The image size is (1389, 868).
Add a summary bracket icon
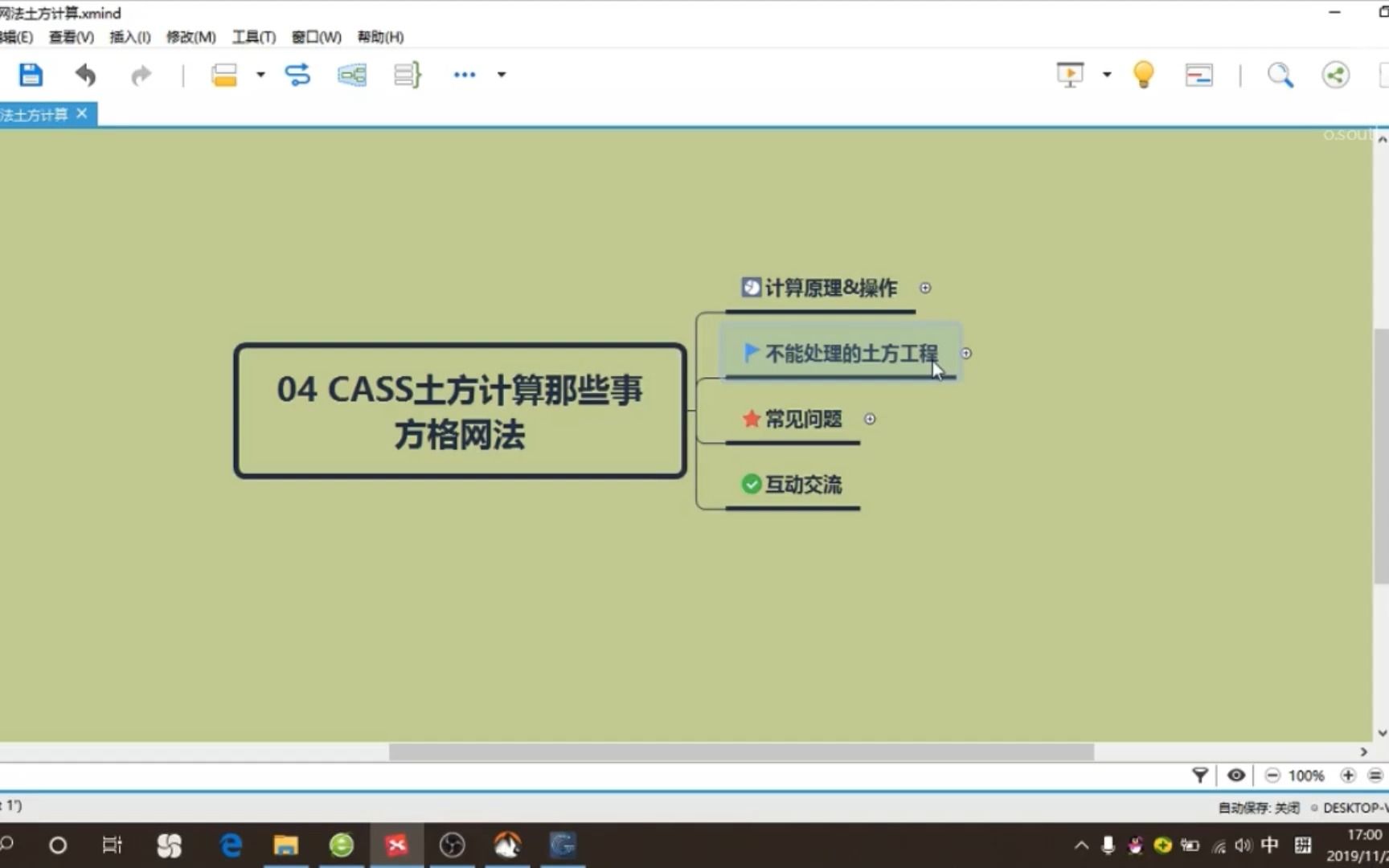408,75
